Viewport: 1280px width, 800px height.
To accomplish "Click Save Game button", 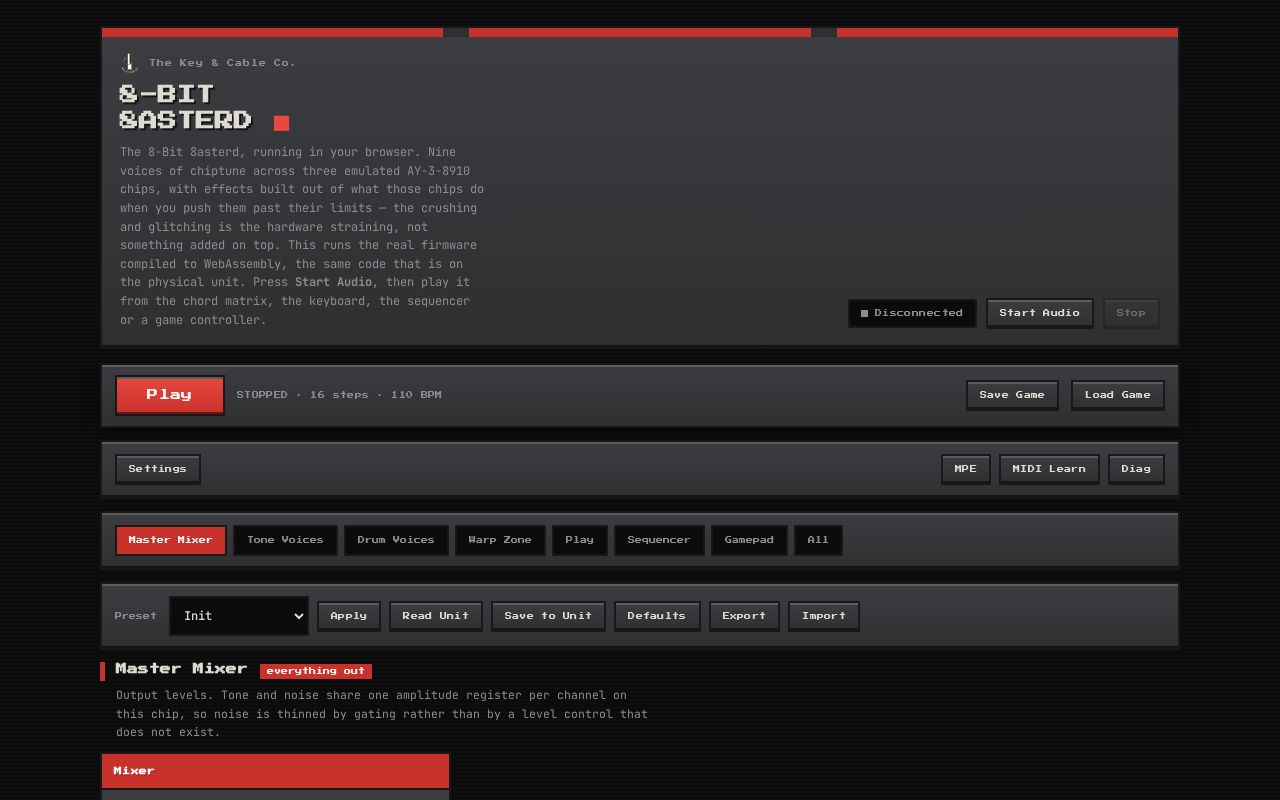I will pyautogui.click(x=1012, y=395).
